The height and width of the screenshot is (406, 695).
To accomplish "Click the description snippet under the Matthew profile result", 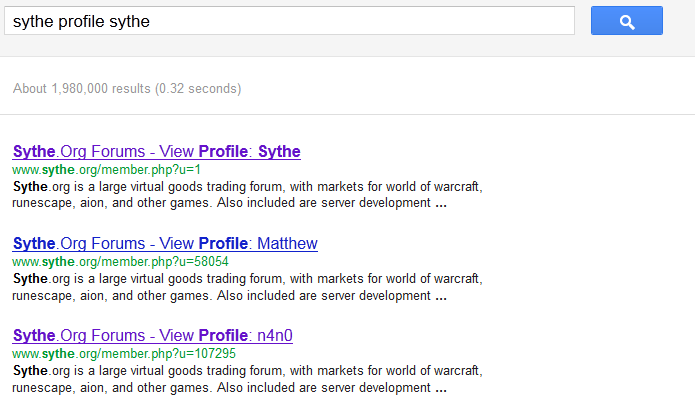I will coord(247,287).
